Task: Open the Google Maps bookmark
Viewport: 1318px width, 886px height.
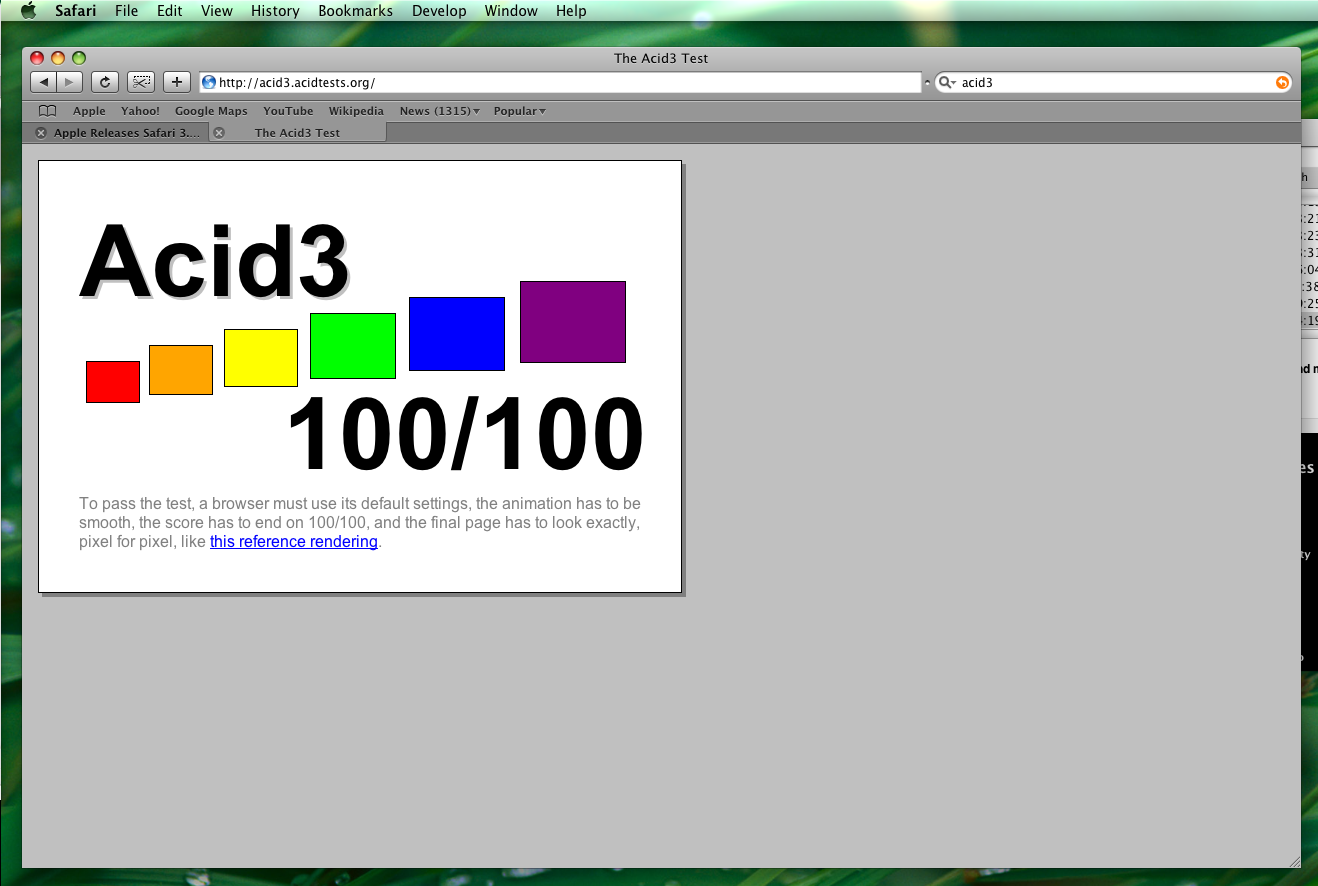Action: (x=211, y=111)
